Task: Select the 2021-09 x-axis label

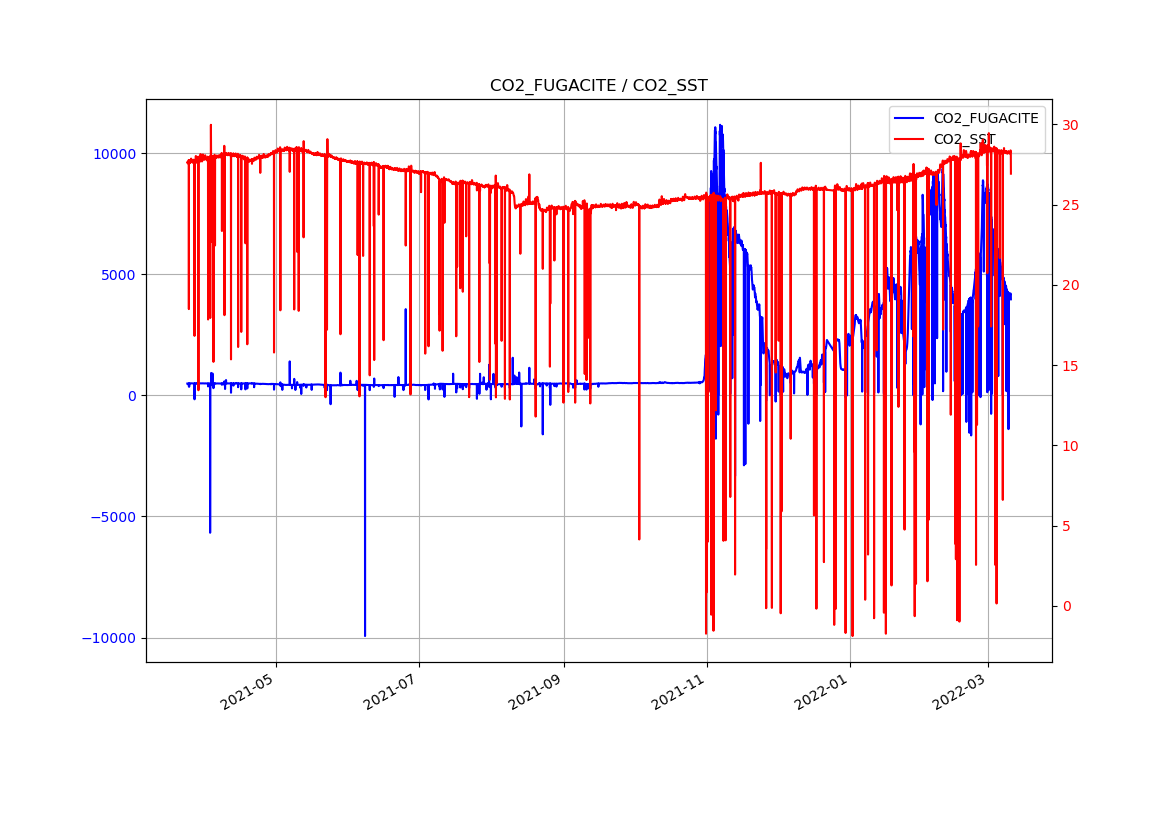Action: tap(535, 690)
